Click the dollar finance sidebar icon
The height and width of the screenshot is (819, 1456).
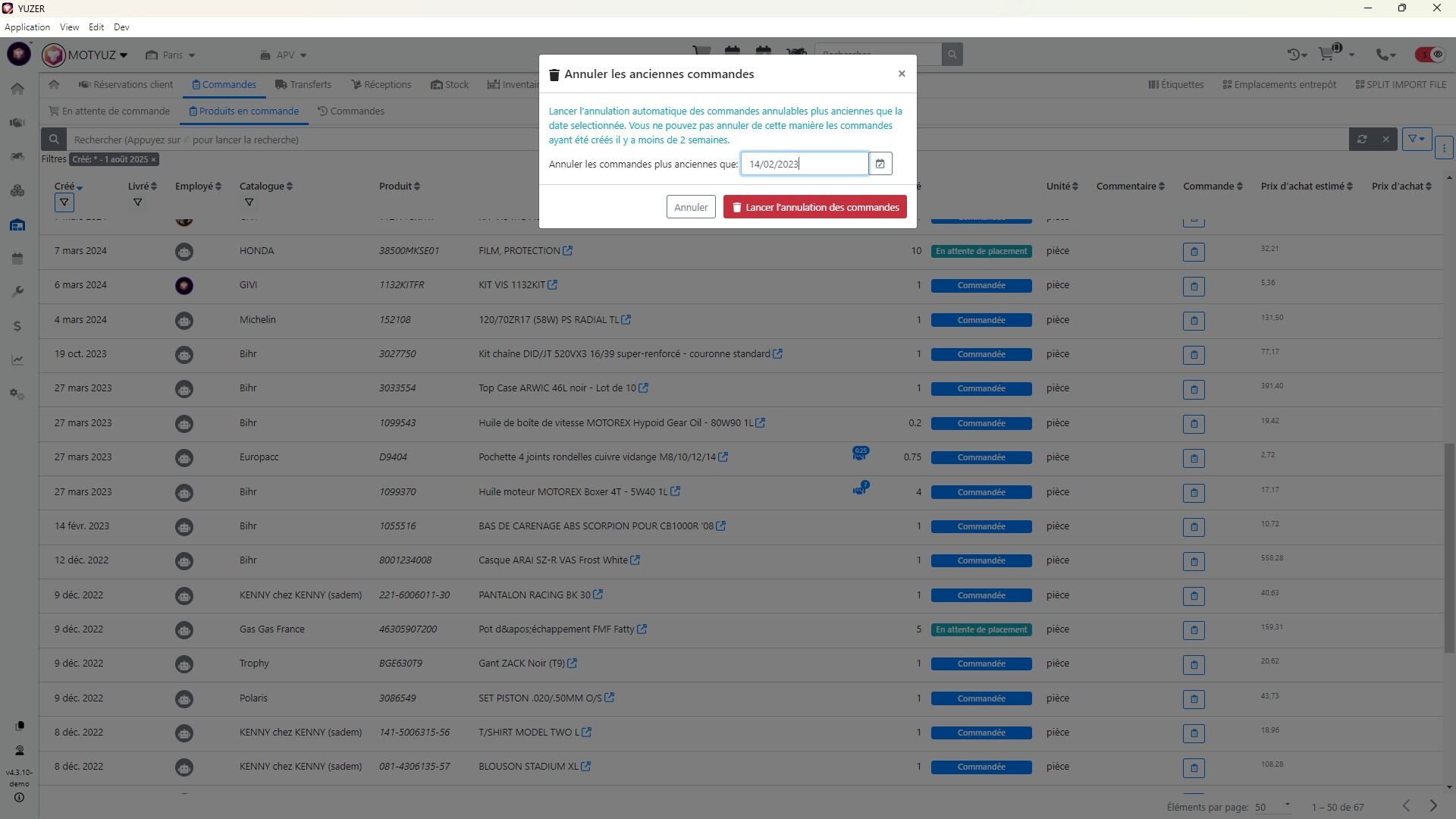click(17, 326)
